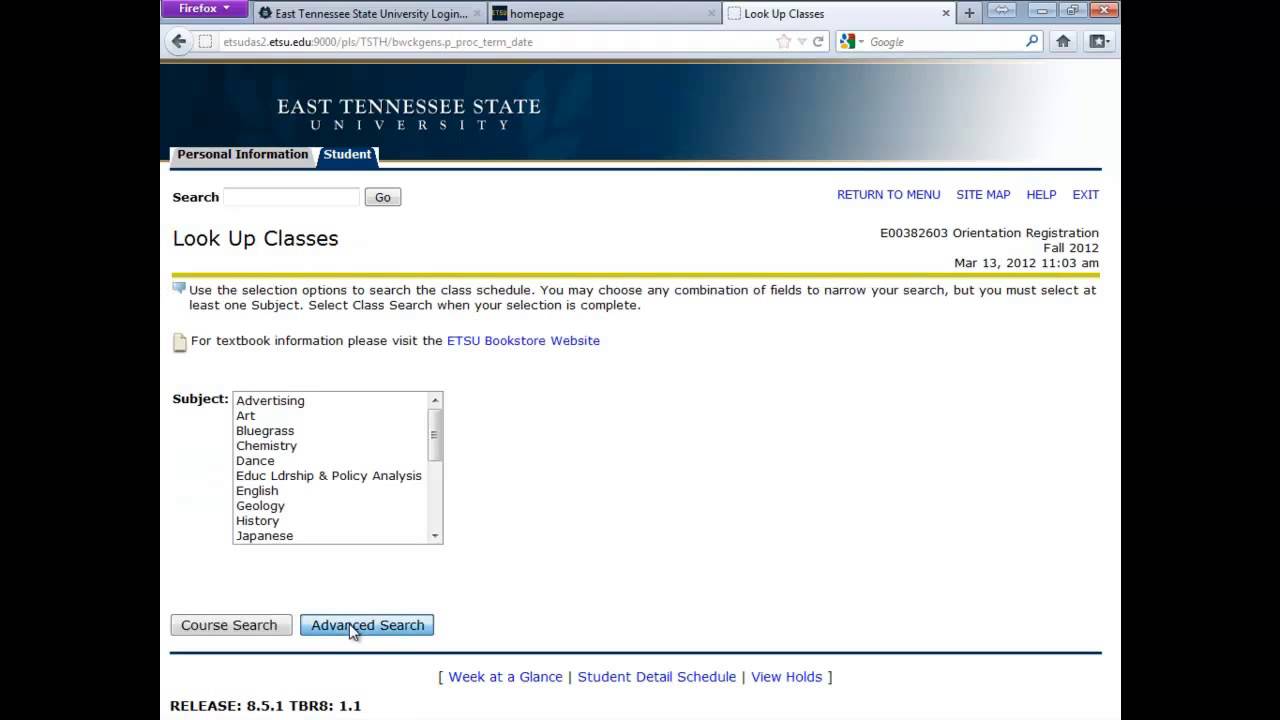Click Subject list scroll up arrow

coord(435,400)
